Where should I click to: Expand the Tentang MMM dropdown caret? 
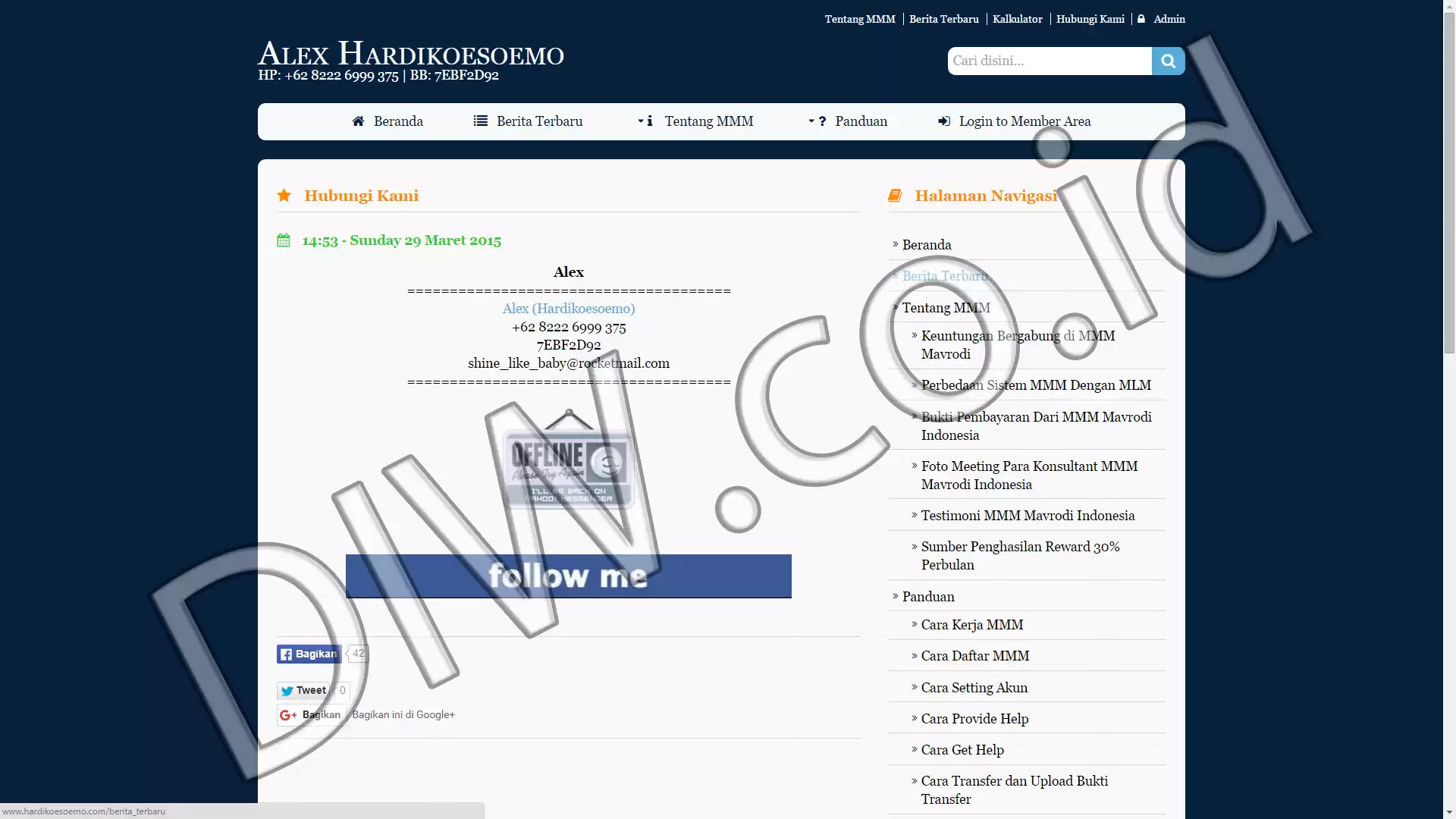pos(641,121)
